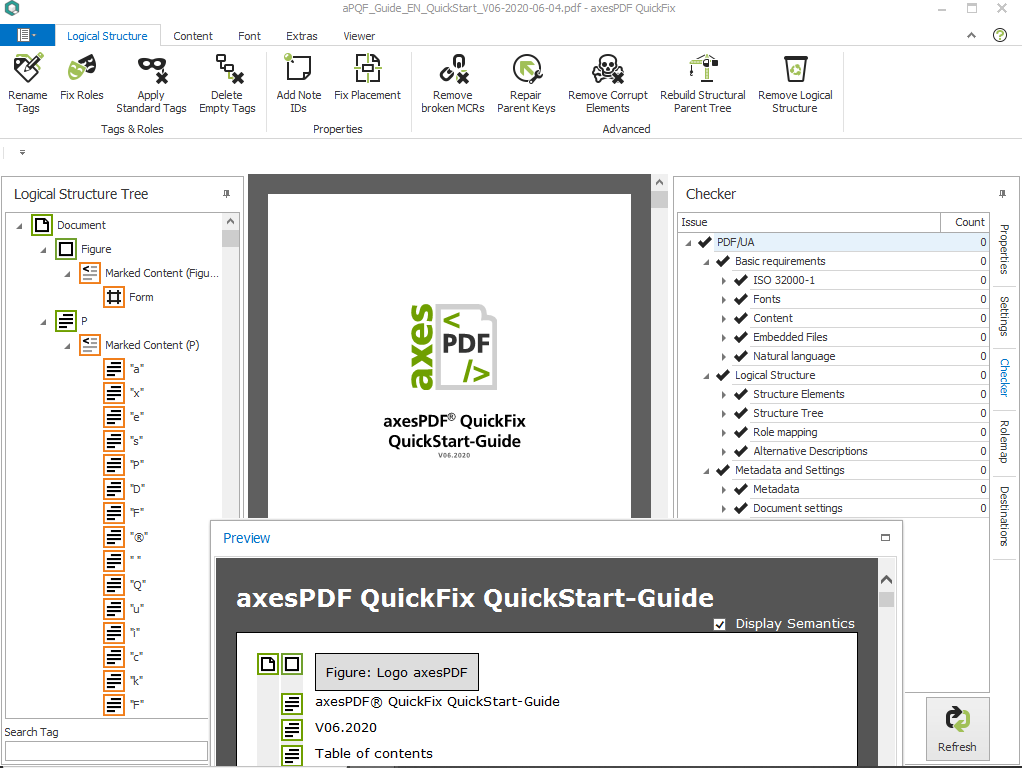Open the Settings side tab

[x=1004, y=316]
